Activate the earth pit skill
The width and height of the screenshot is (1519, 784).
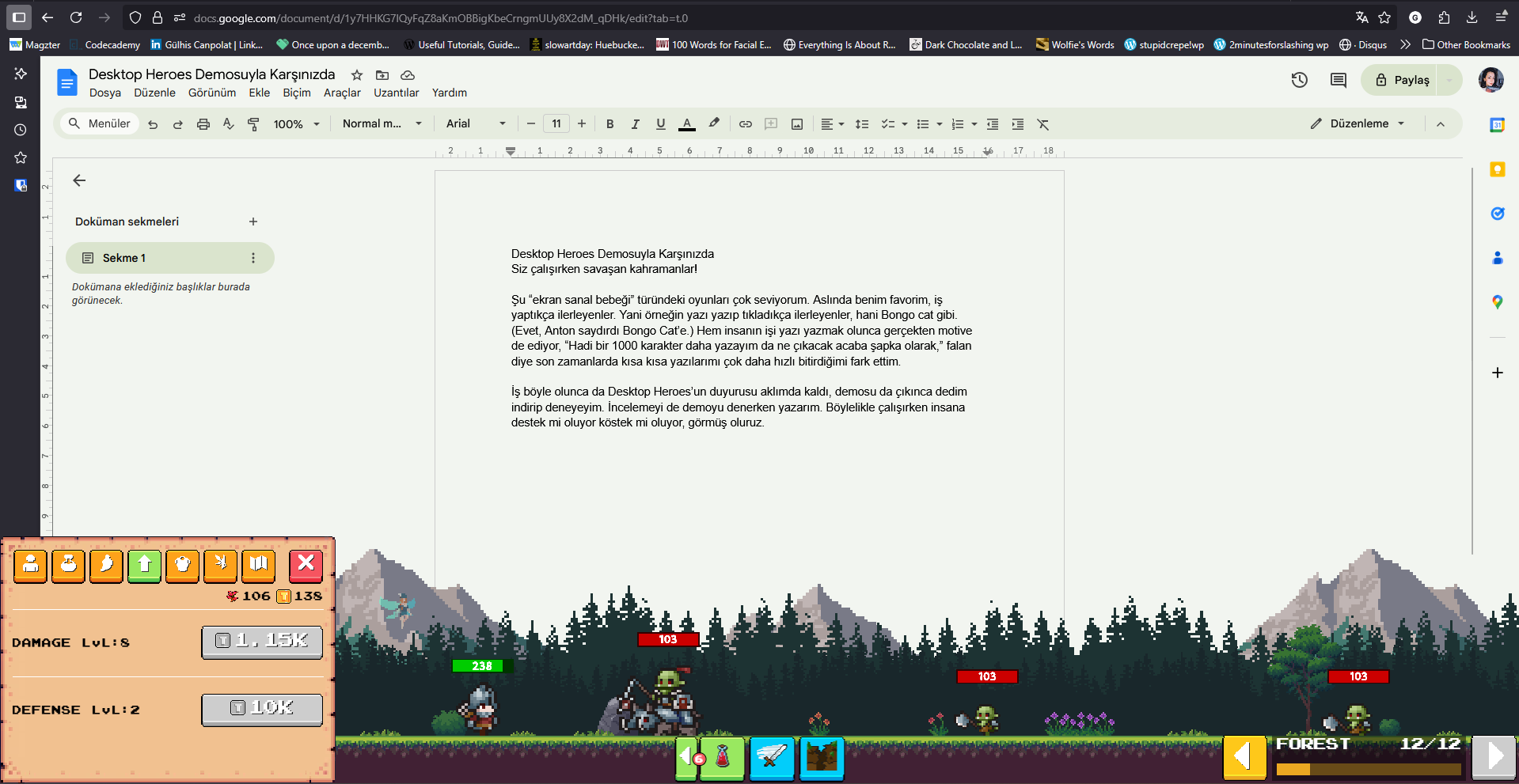822,757
